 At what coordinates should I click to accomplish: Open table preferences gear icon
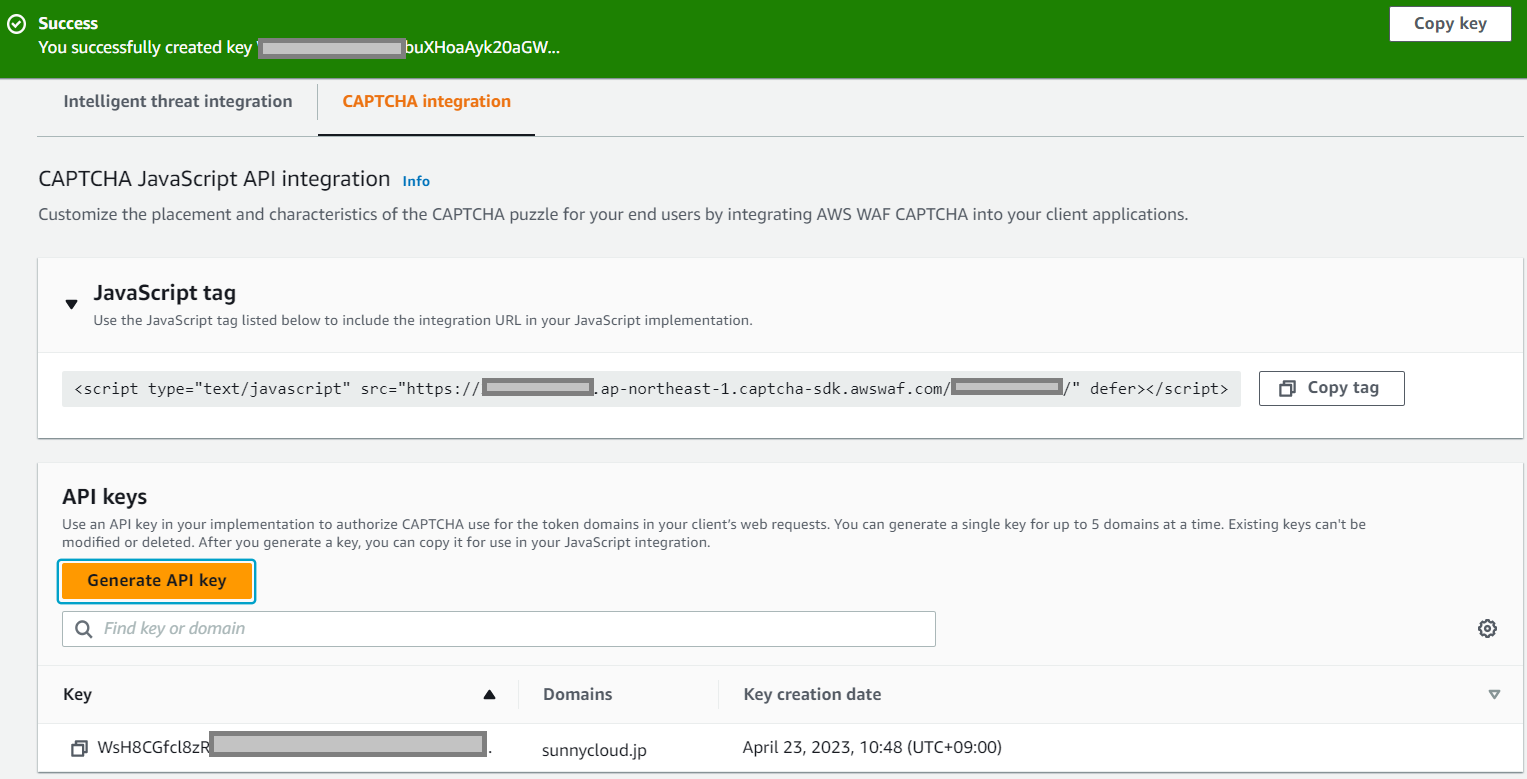1487,629
